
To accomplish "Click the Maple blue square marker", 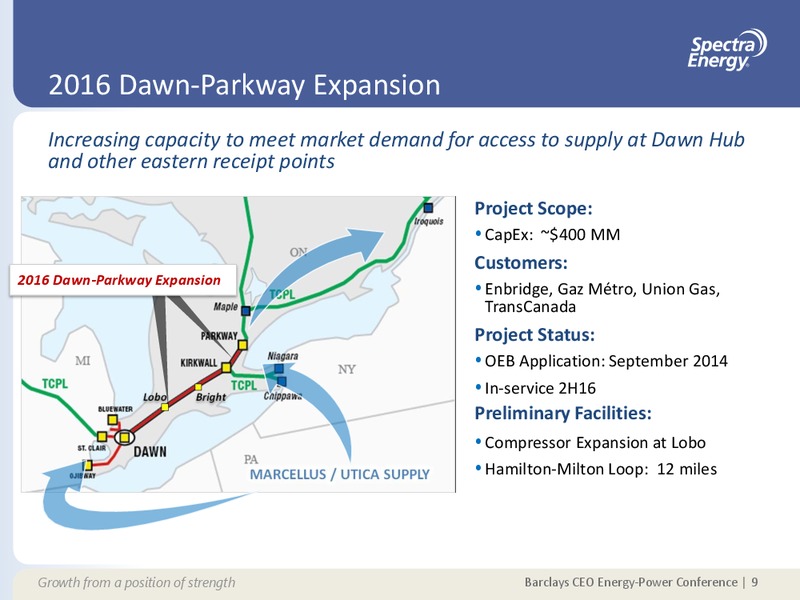I will pos(245,310).
